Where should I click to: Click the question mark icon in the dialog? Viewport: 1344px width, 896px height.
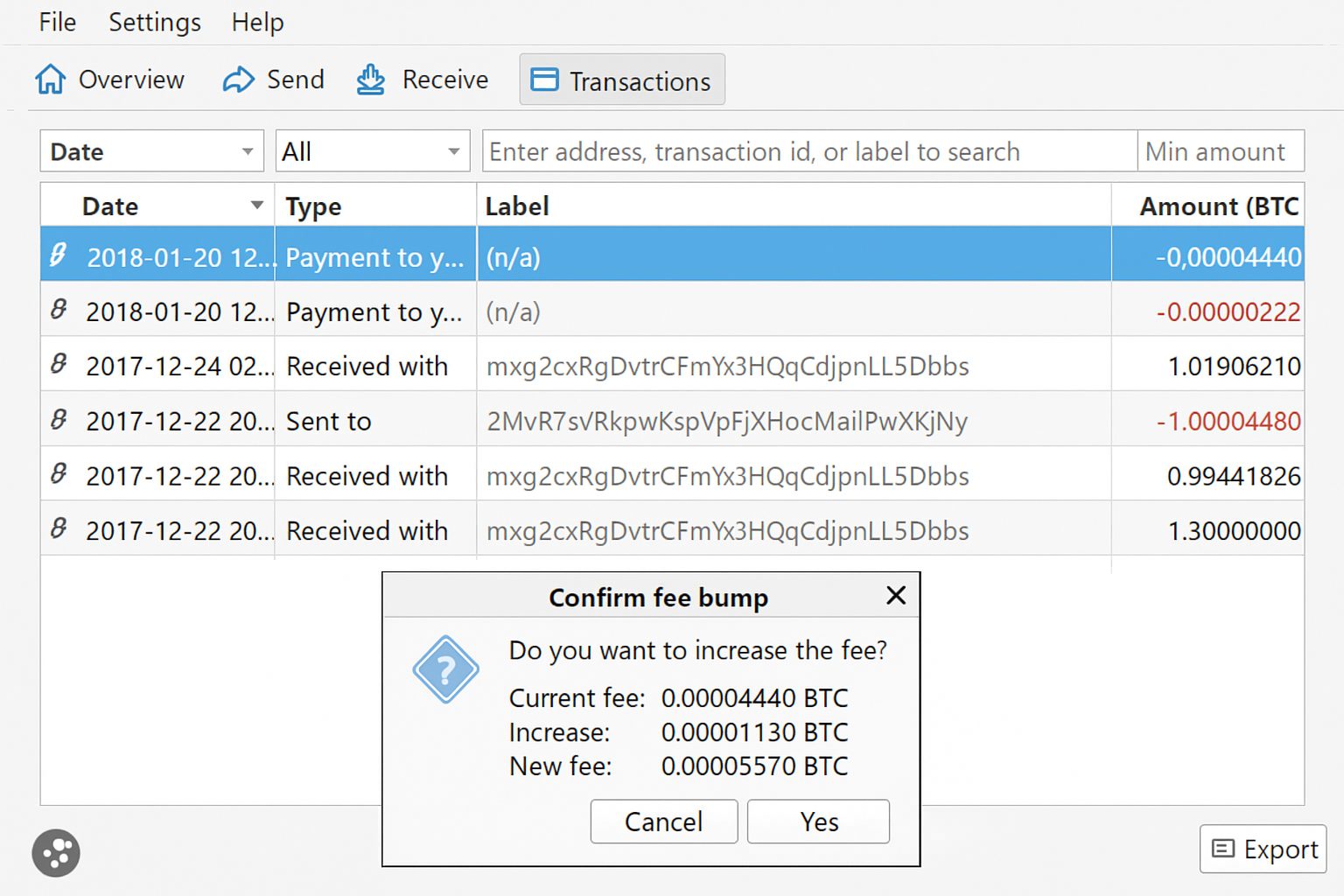[x=445, y=671]
